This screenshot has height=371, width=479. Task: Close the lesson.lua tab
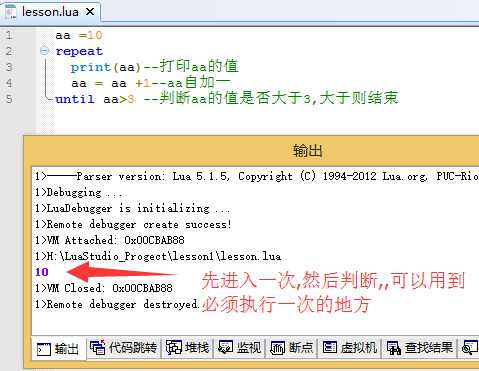(90, 12)
